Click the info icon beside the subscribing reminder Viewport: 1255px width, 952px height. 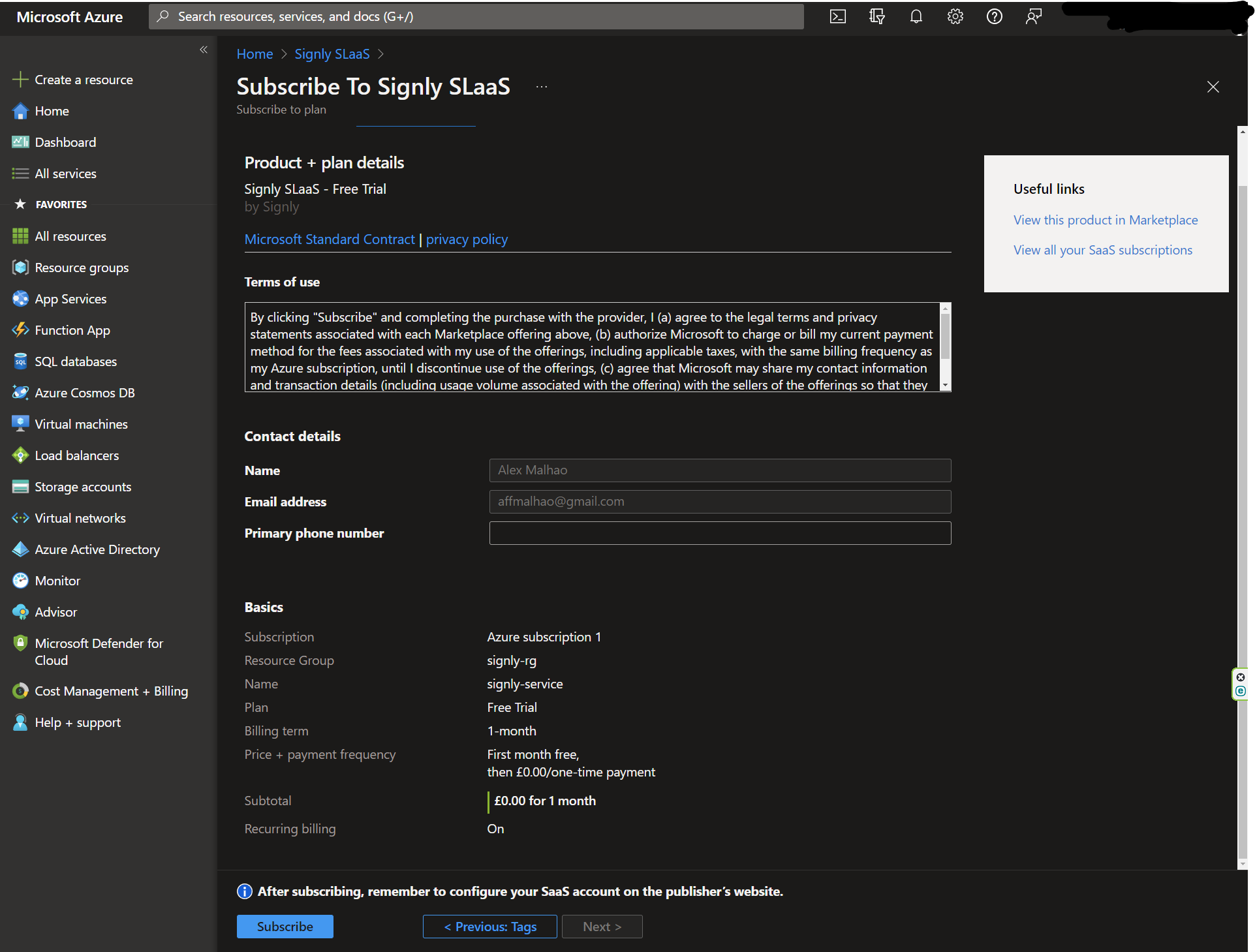coord(244,891)
